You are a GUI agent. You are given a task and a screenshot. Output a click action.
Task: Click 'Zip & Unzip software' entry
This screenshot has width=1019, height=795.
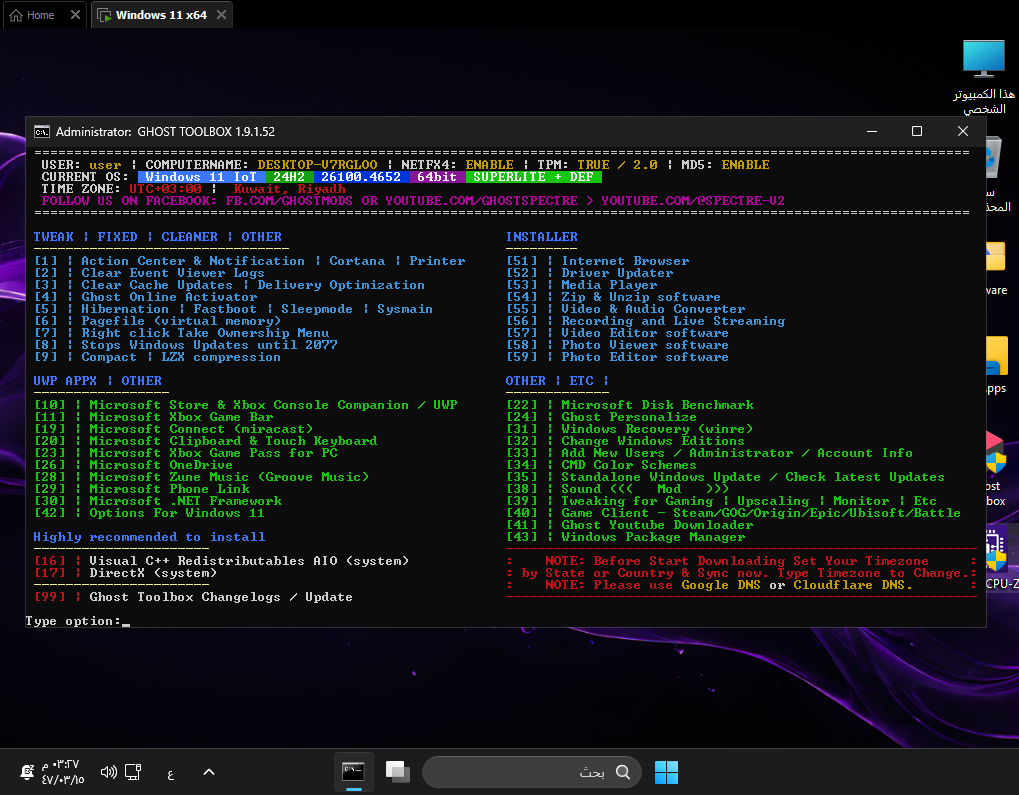click(x=613, y=297)
